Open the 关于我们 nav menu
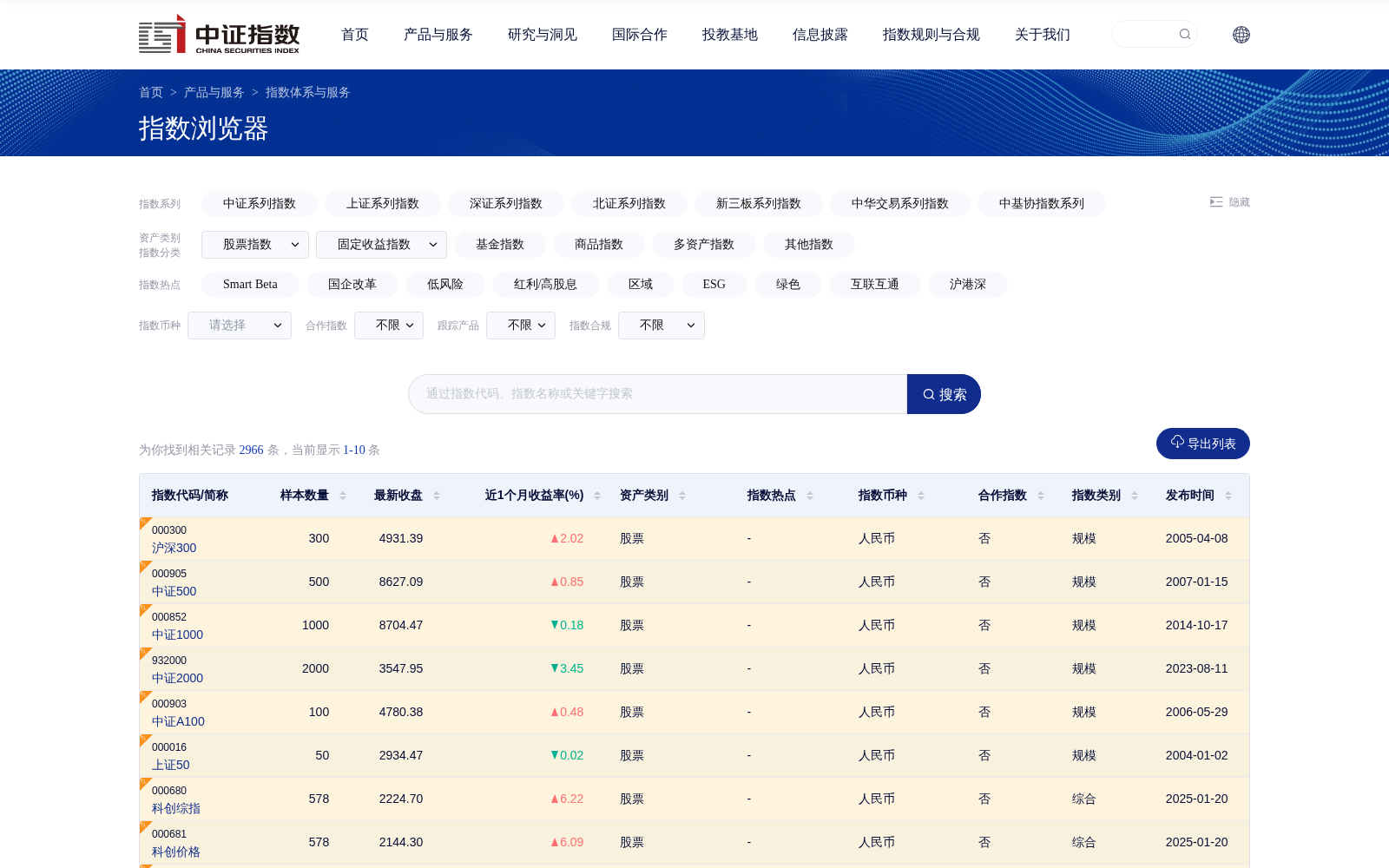Viewport: 1389px width, 868px height. [1043, 35]
